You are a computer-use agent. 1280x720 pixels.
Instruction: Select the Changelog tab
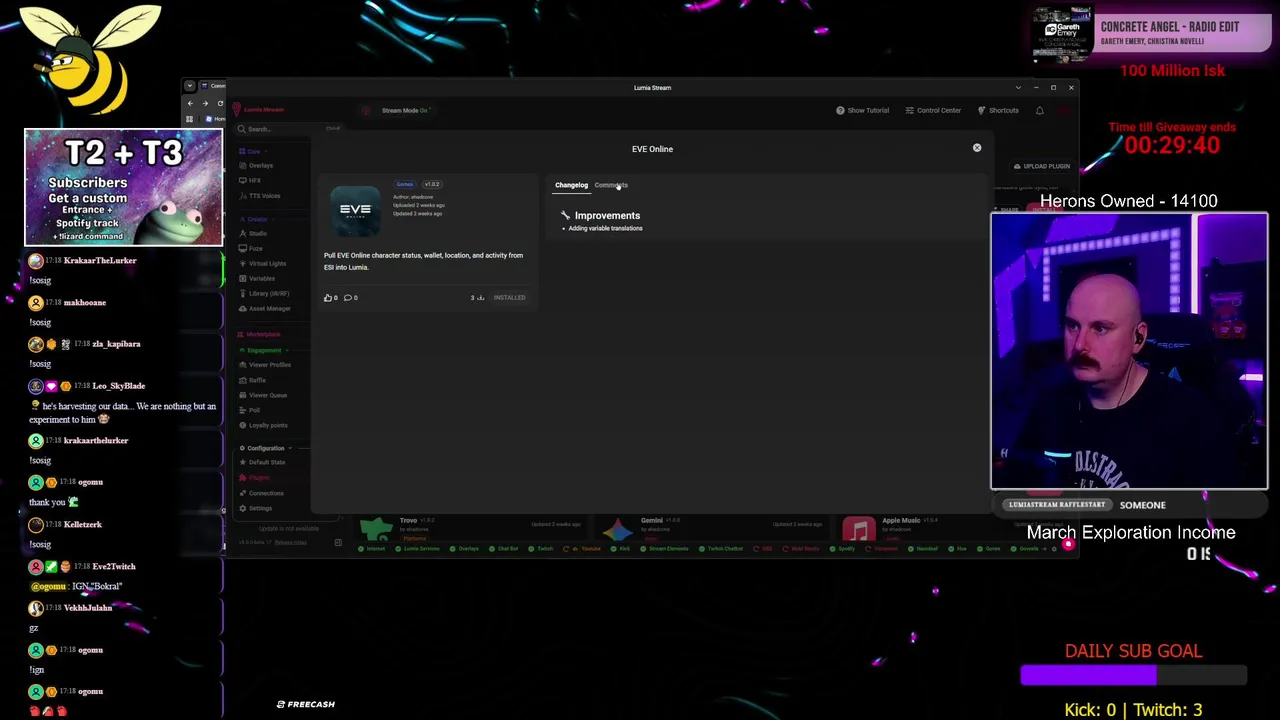click(571, 185)
